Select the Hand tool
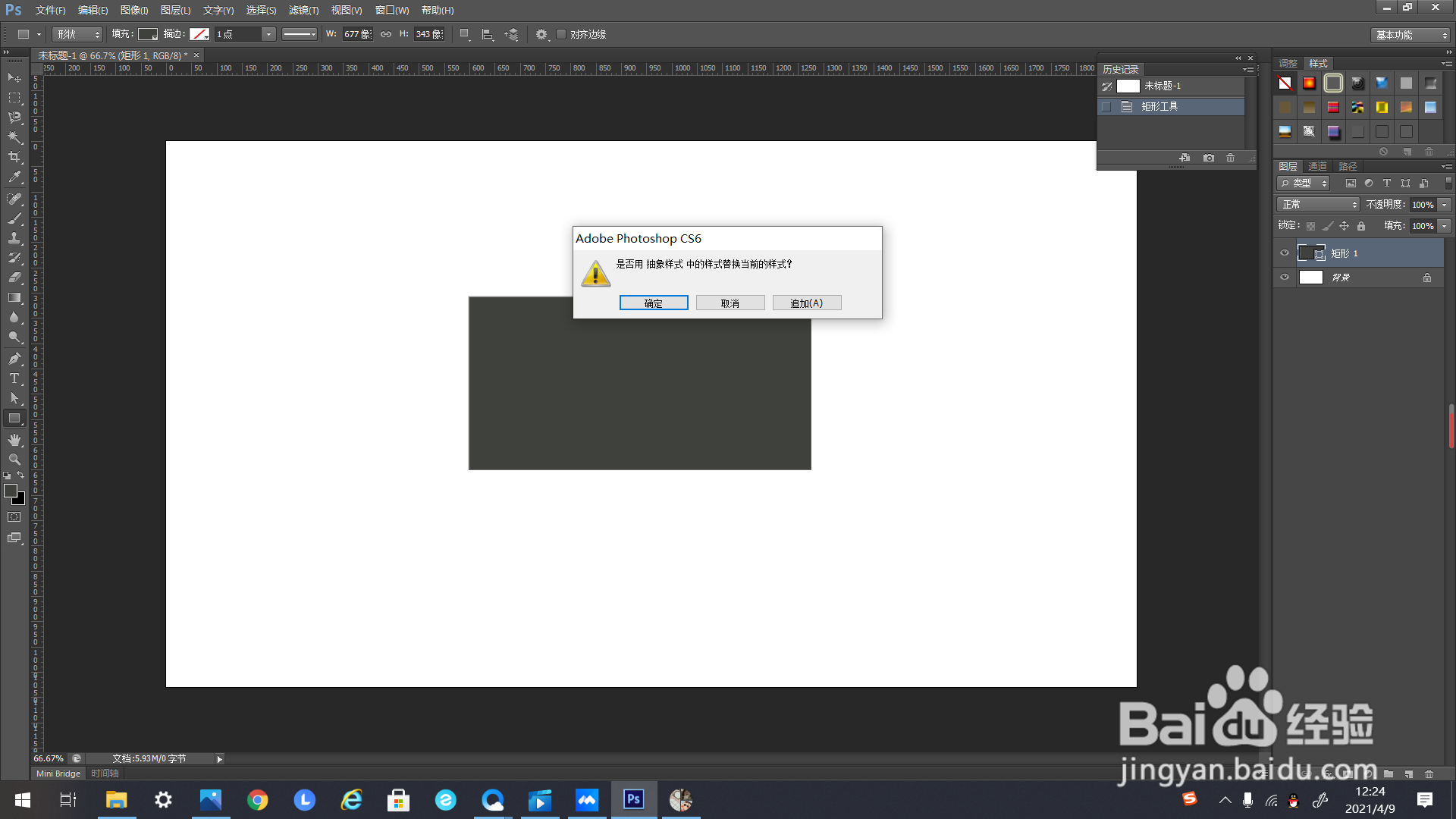The image size is (1456, 819). [x=14, y=440]
